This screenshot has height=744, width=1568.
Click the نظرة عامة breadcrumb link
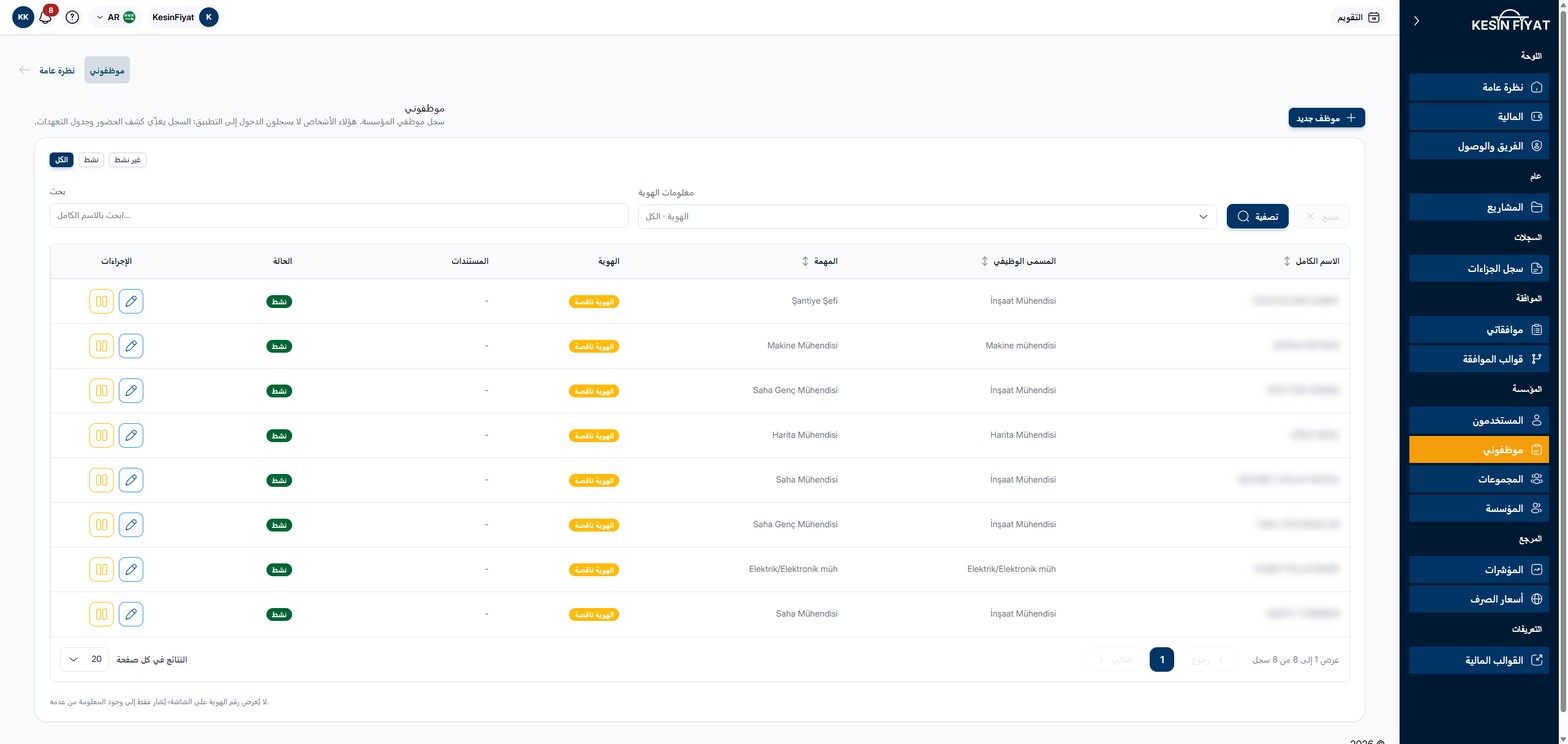57,70
